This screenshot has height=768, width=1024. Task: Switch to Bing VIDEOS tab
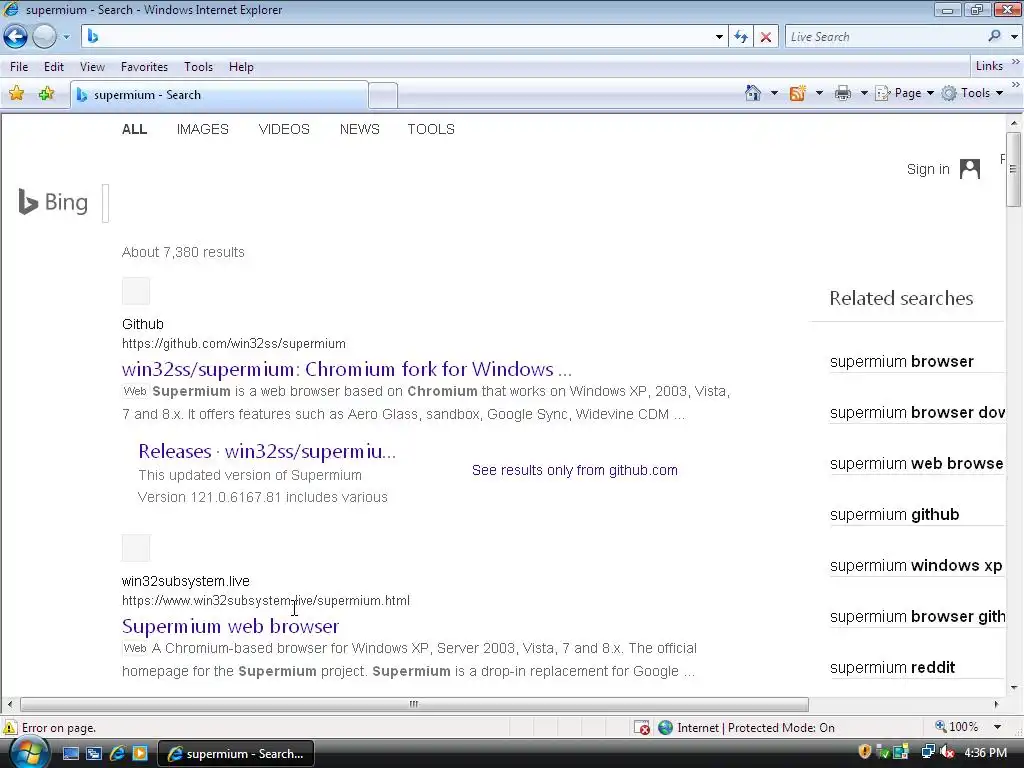284,129
